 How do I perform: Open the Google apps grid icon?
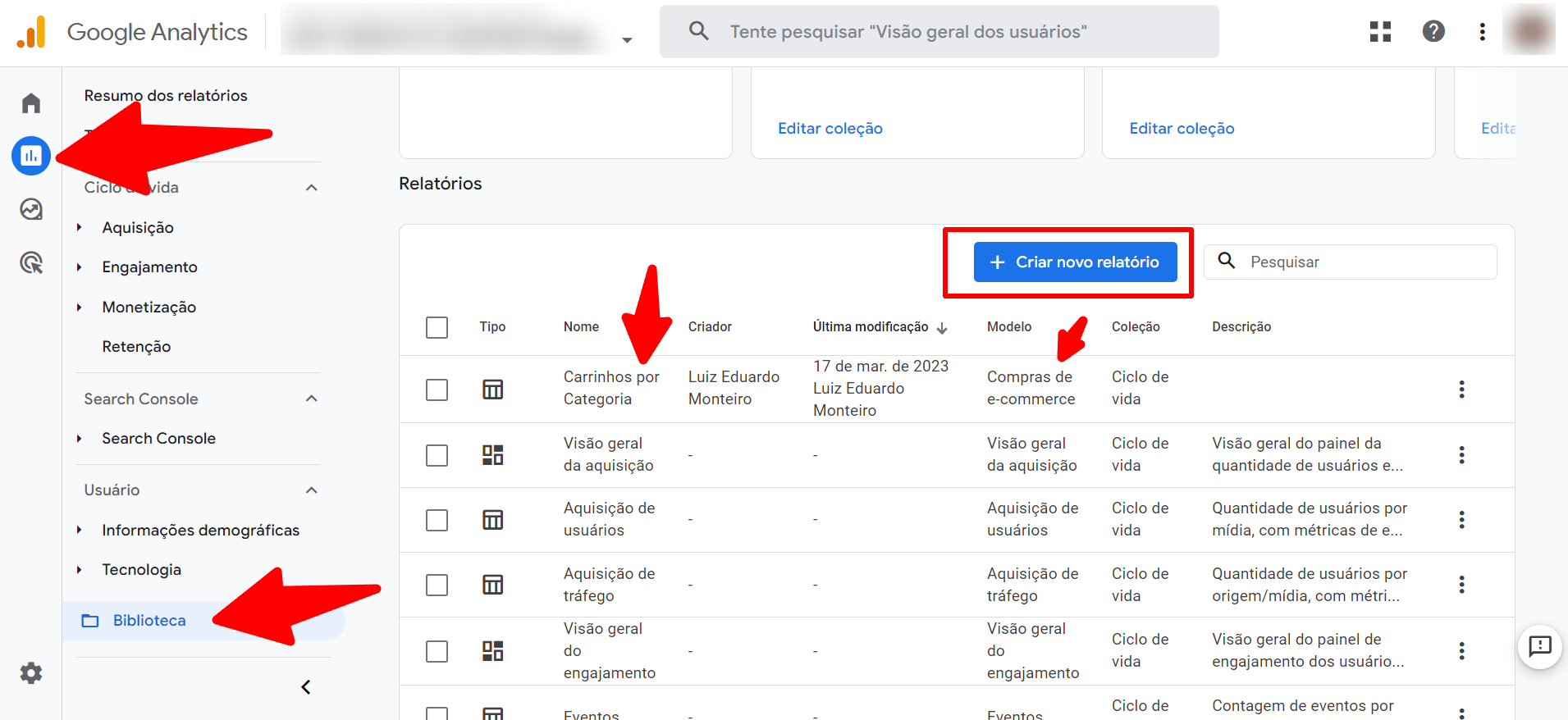click(x=1380, y=32)
